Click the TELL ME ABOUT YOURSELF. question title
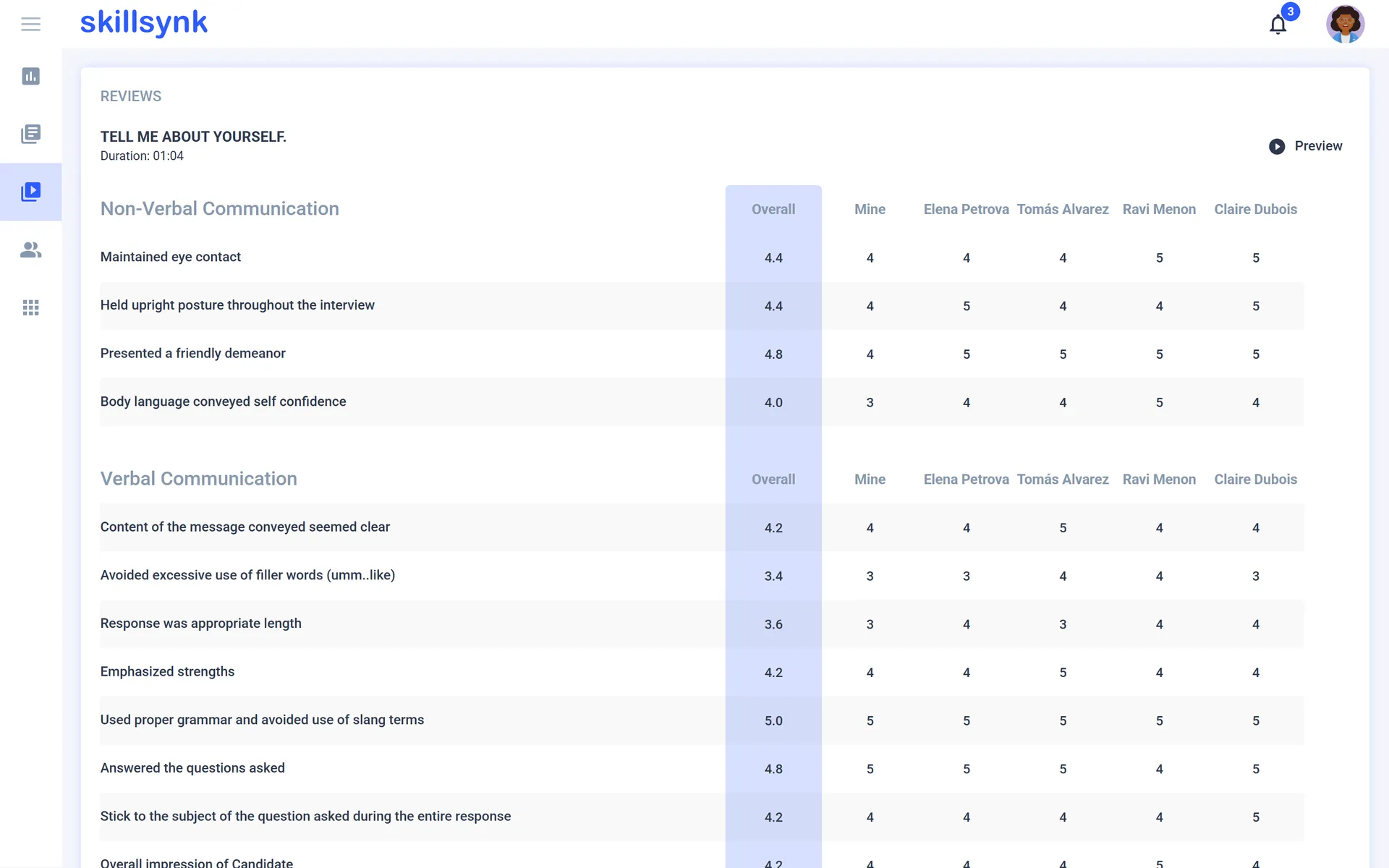 193,137
